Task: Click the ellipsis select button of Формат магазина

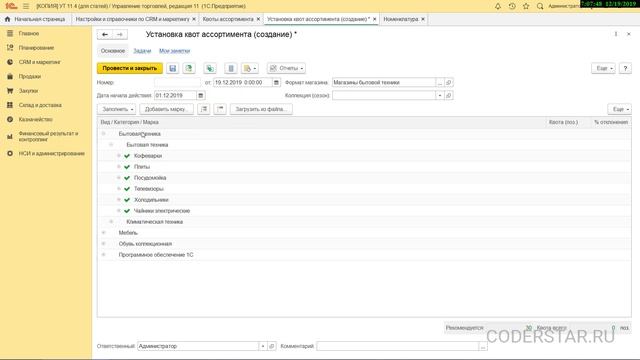Action: [440, 82]
